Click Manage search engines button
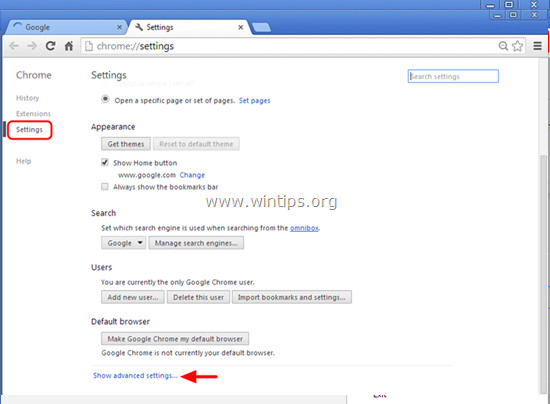Viewport: 550px width, 404px height. coord(196,243)
